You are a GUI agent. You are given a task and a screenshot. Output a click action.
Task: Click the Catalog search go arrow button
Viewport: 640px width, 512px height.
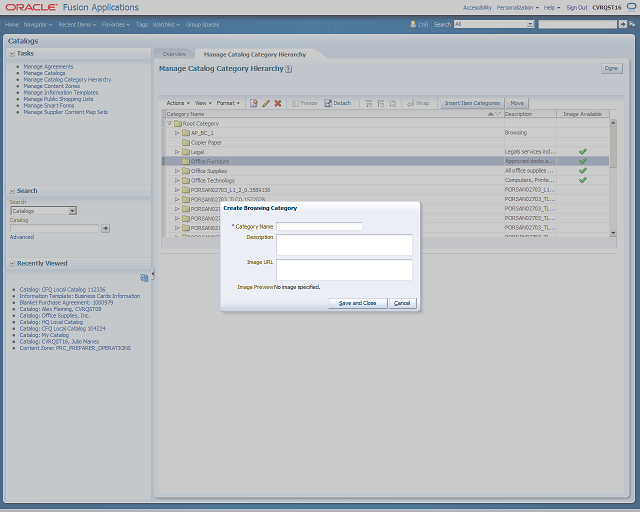tap(105, 228)
